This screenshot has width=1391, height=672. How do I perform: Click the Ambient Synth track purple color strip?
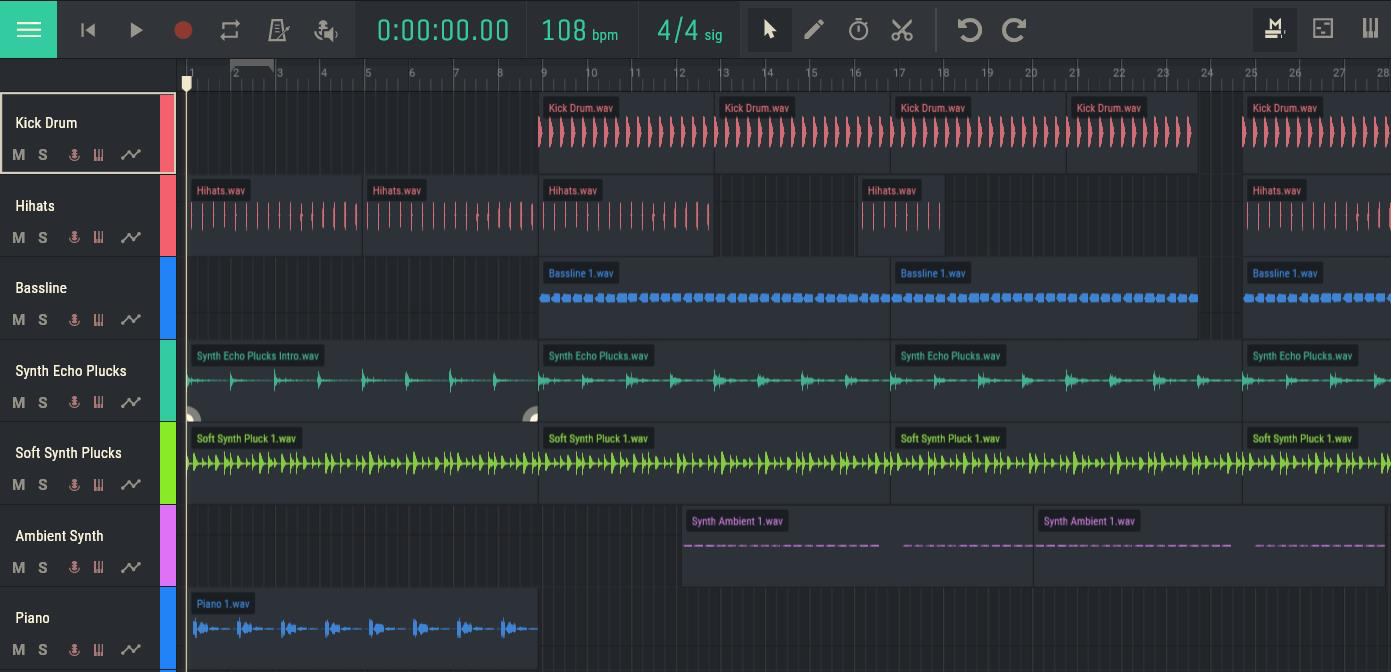click(x=168, y=545)
